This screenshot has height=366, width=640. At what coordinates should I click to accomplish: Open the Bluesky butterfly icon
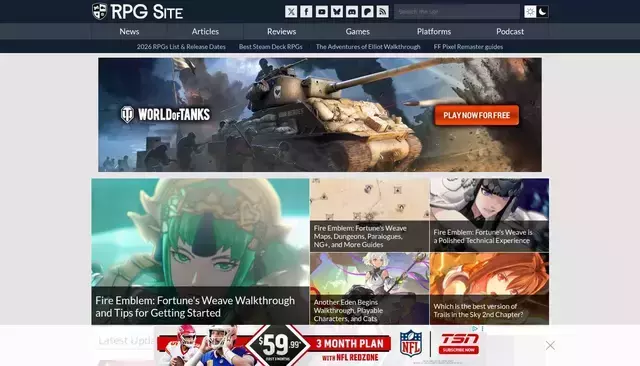click(x=337, y=11)
